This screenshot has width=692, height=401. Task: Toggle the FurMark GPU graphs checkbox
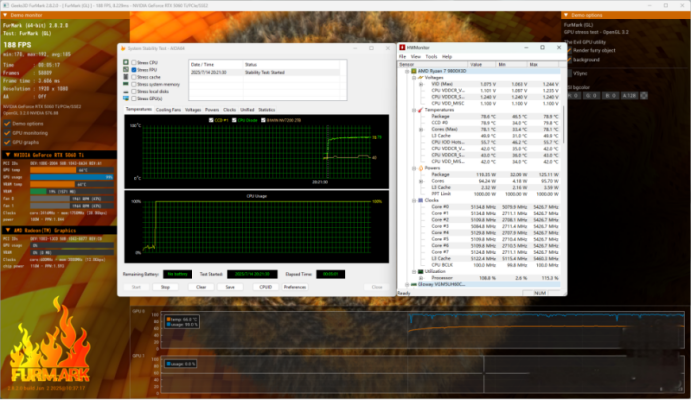click(7, 142)
